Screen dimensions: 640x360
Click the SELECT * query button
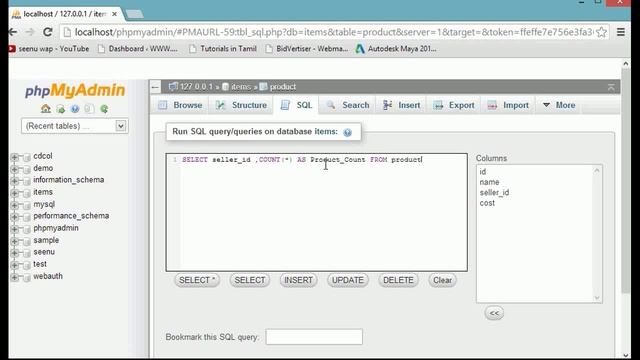click(197, 280)
